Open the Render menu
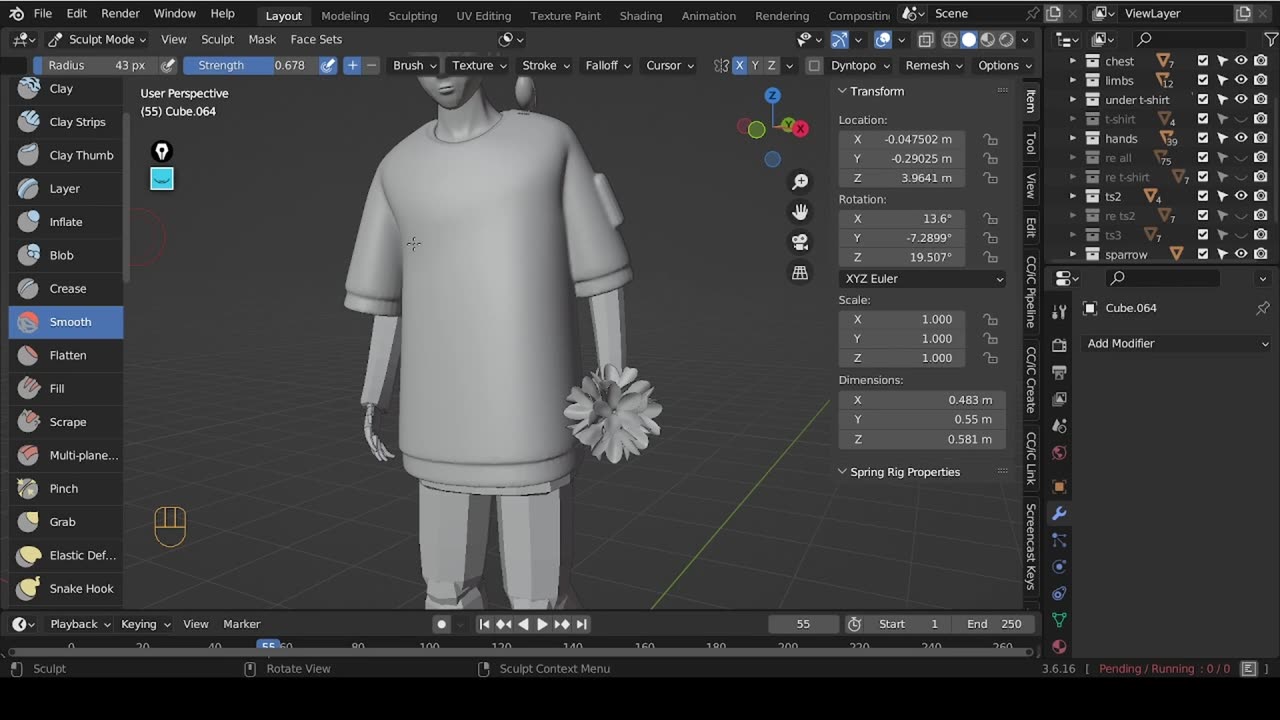The image size is (1280, 720). pyautogui.click(x=120, y=14)
